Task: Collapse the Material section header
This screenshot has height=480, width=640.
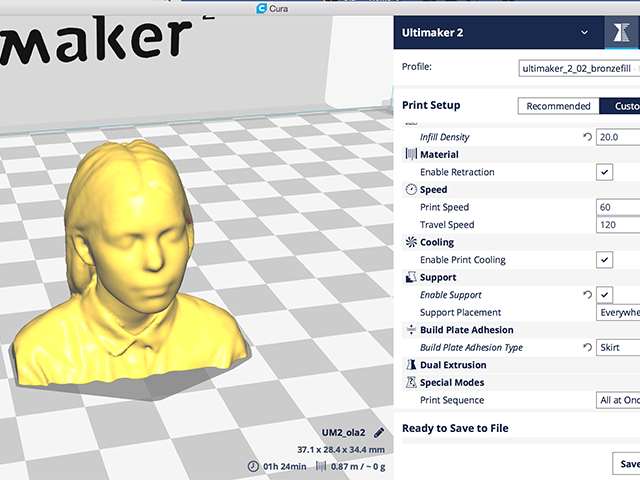Action: point(521,154)
